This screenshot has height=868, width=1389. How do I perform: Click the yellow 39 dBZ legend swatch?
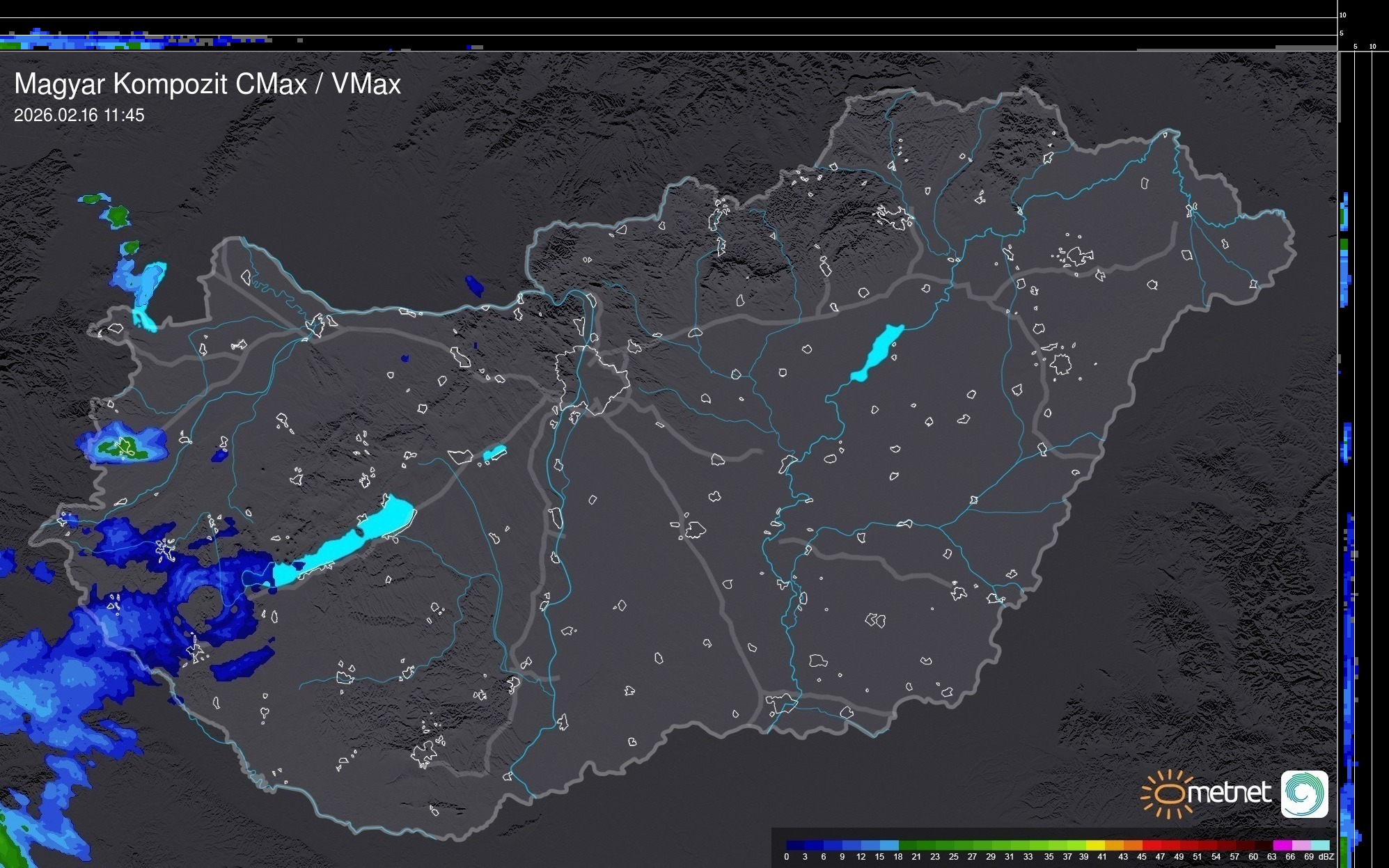click(1095, 845)
